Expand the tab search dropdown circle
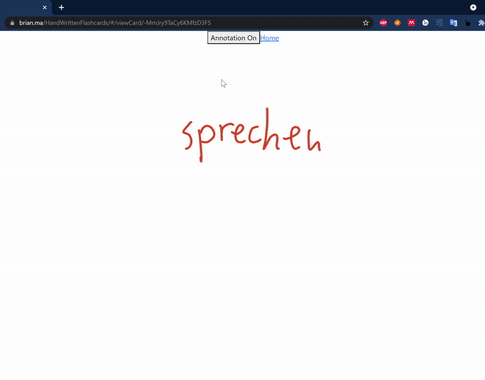 tap(473, 7)
